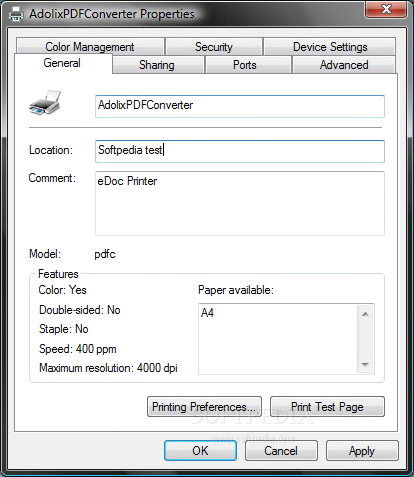This screenshot has width=414, height=477.
Task: Open Printing Preferences dialog
Action: point(204,407)
